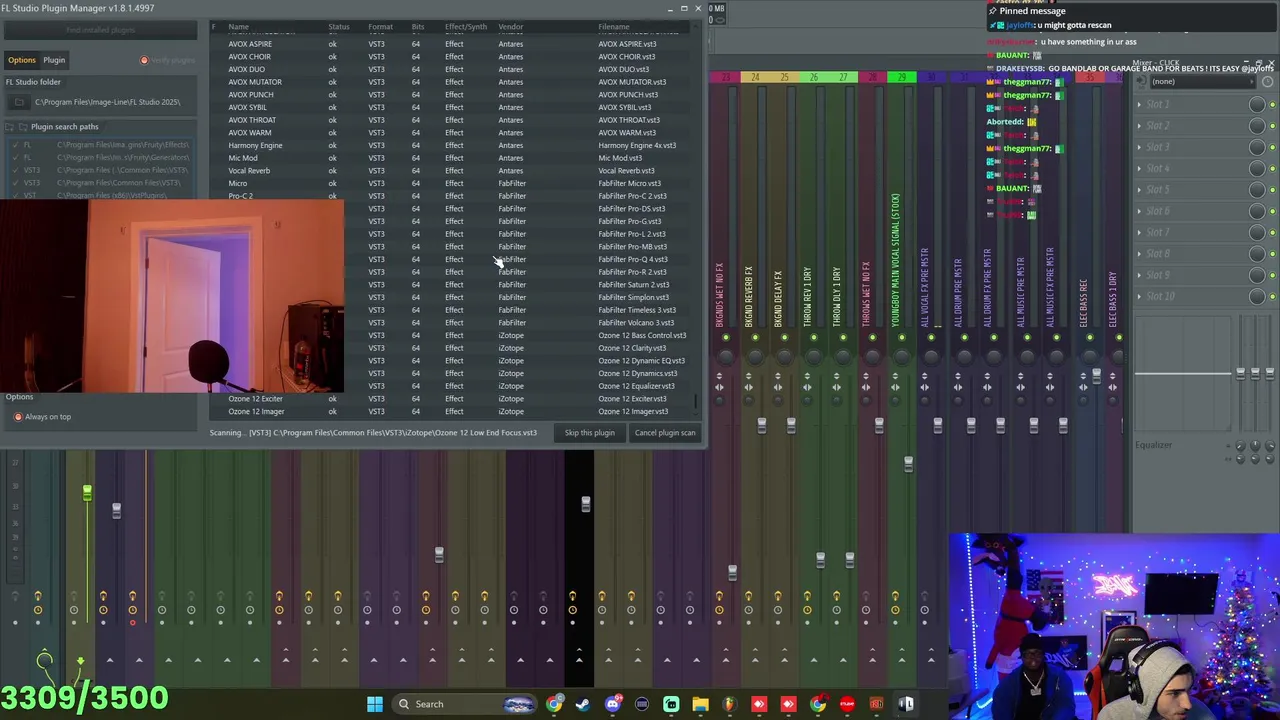Open the Plugin Manager taskbar icon
Image resolution: width=1280 pixels, height=720 pixels.
click(x=906, y=704)
